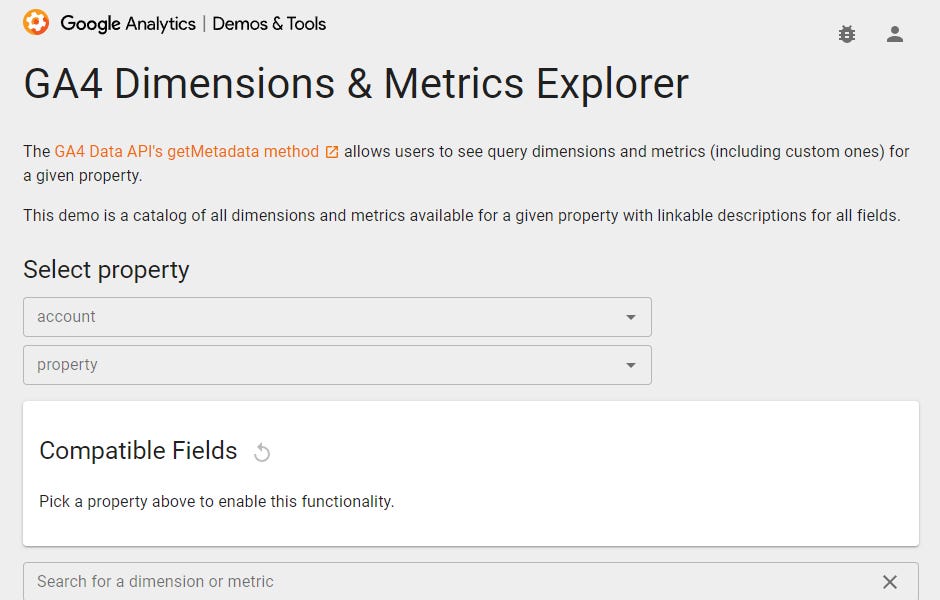
Task: Clear the search using the X icon
Action: coord(890,581)
